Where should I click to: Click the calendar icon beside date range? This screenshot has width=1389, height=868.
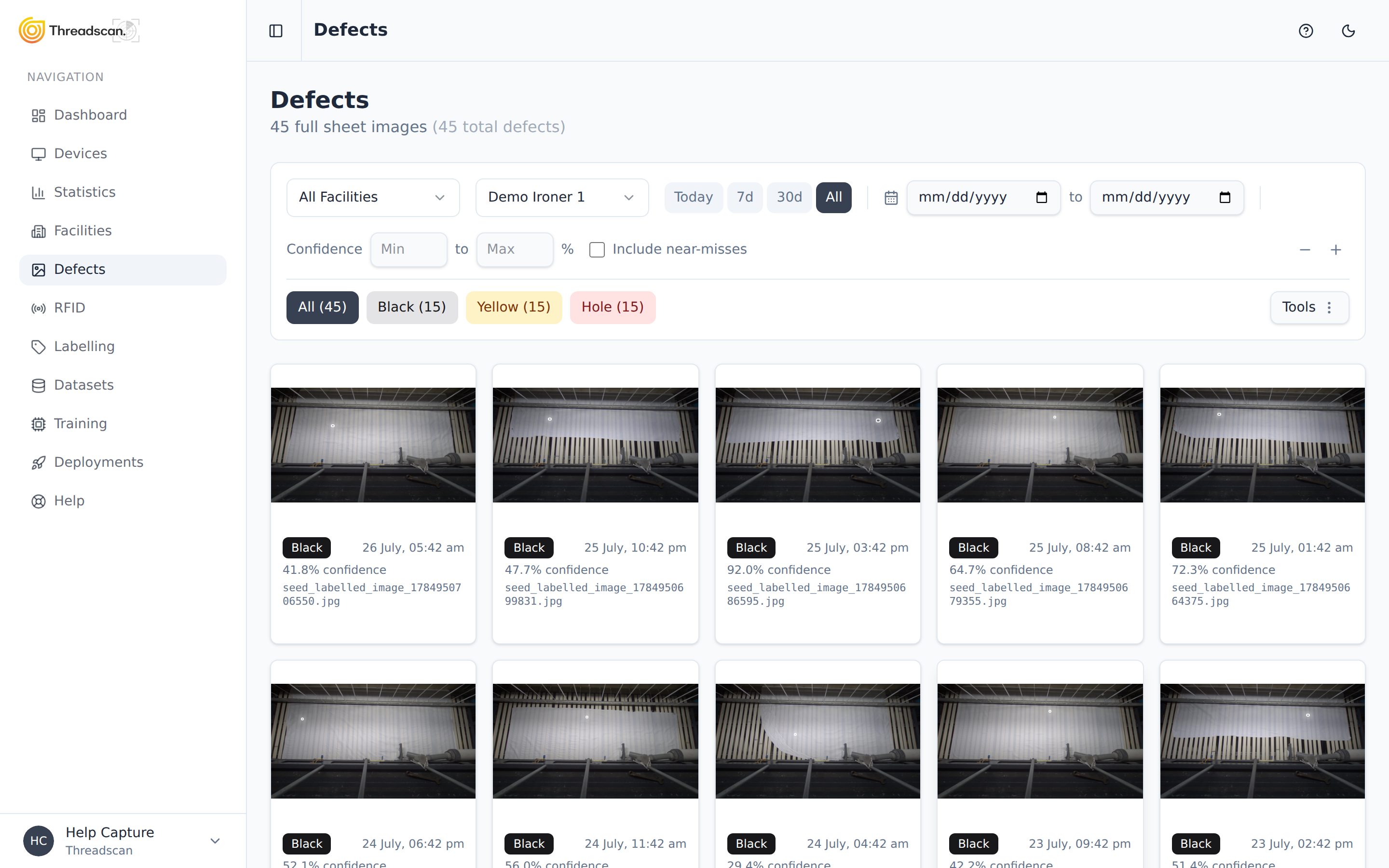[x=891, y=198]
